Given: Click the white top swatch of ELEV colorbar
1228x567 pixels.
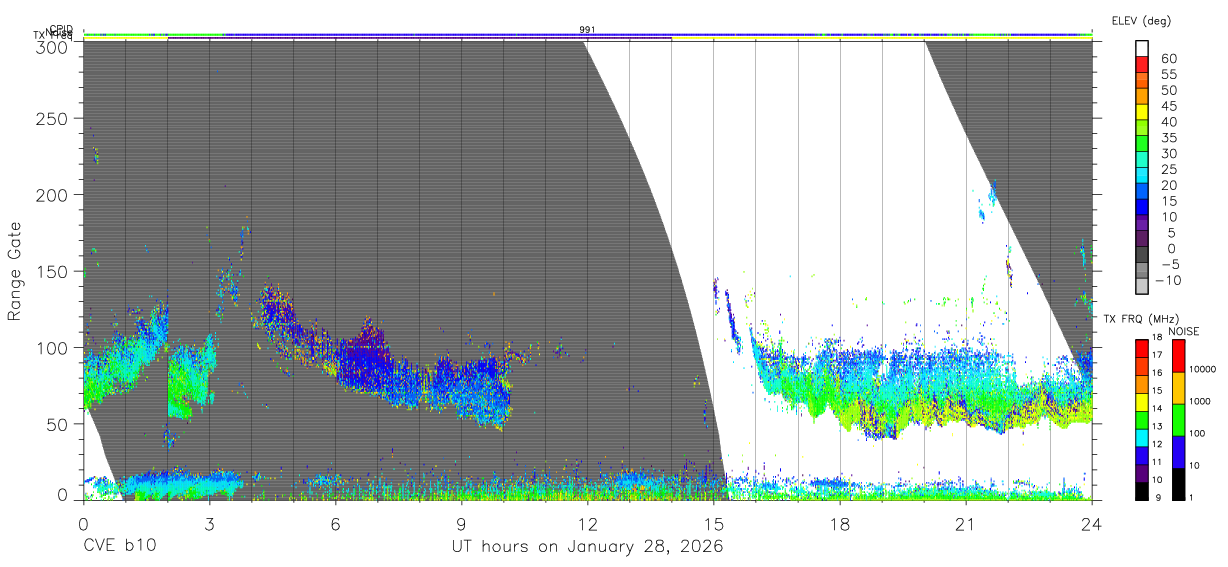Looking at the screenshot, I should point(1142,49).
